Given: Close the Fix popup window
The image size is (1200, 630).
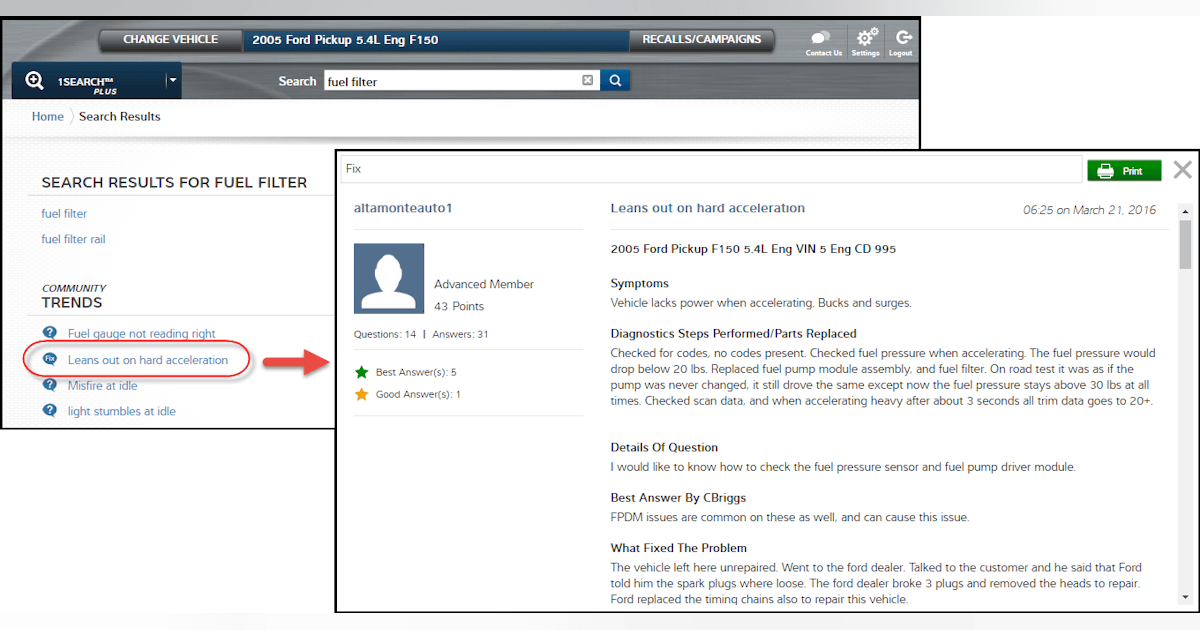Looking at the screenshot, I should click(x=1182, y=170).
